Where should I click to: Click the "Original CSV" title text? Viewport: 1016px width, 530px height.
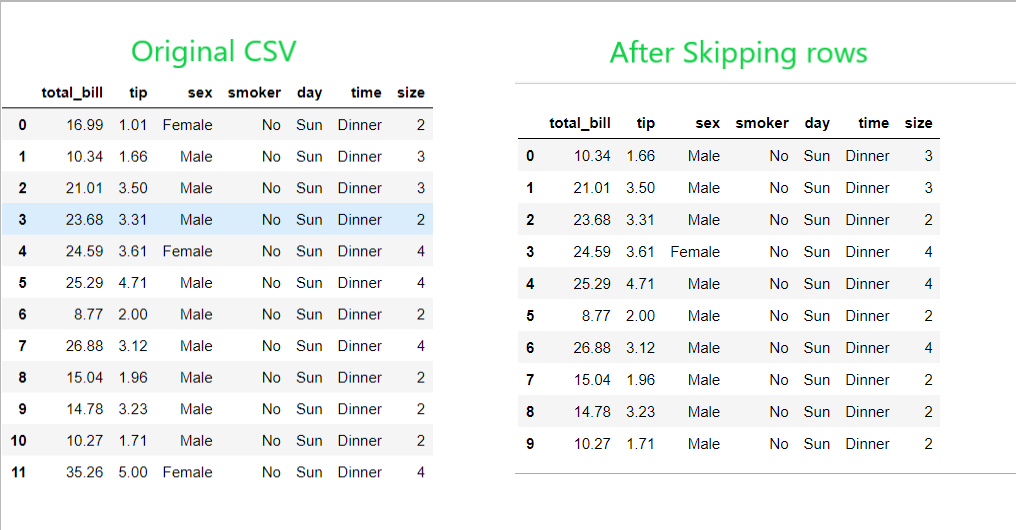tap(213, 51)
